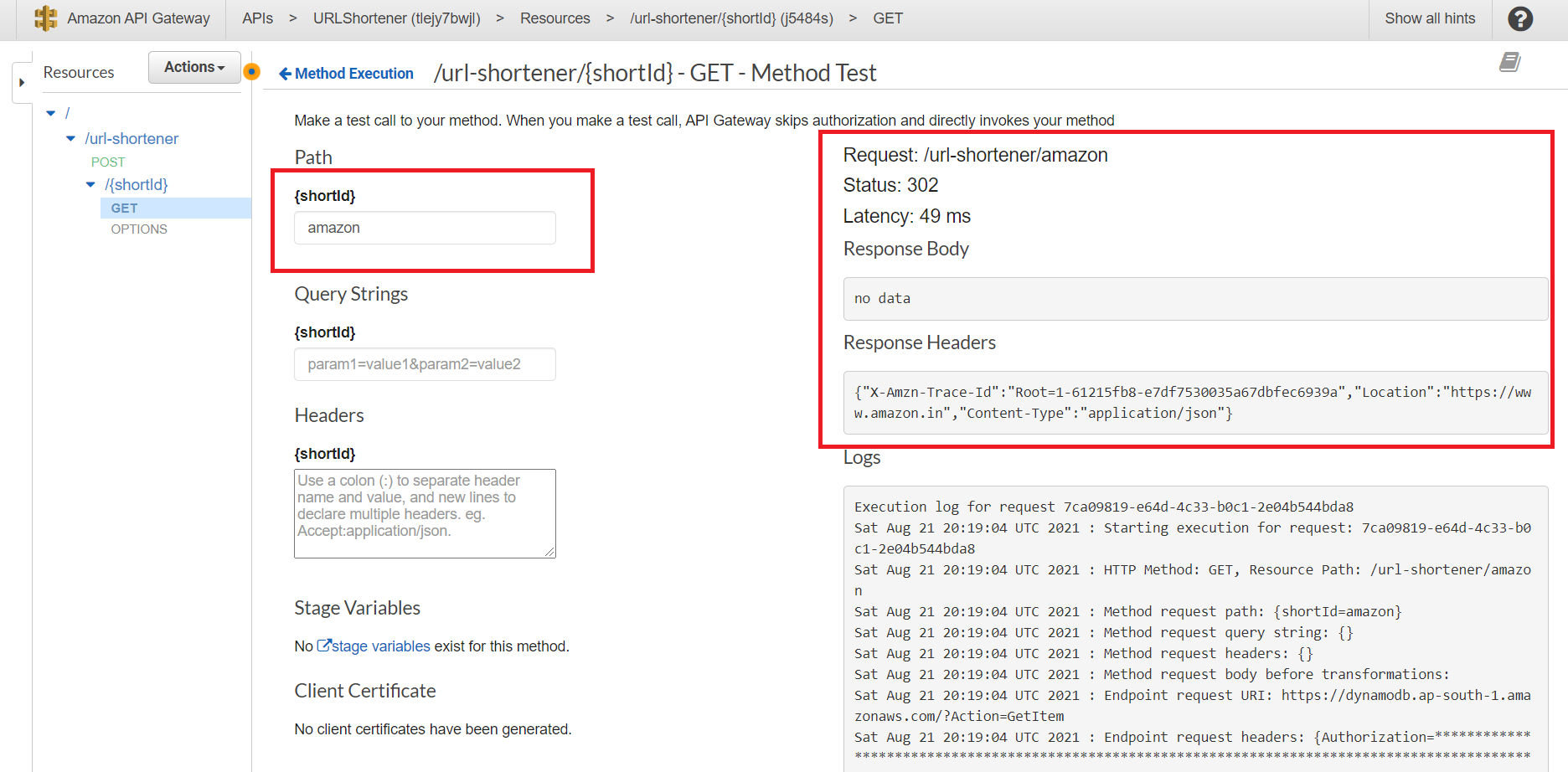Click the Amazon API Gateway logo icon
1568x772 pixels.
(x=46, y=18)
